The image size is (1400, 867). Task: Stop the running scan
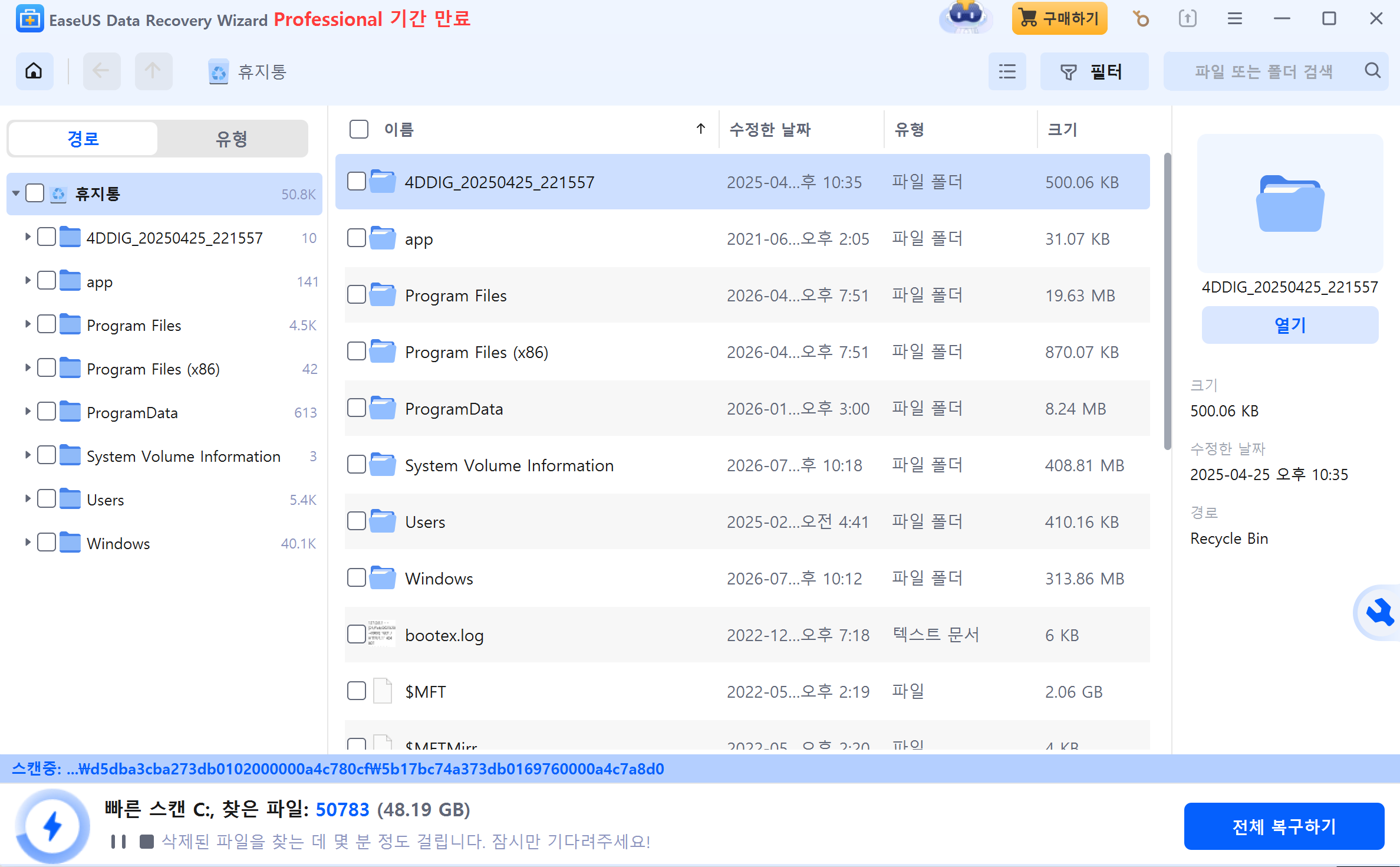click(x=146, y=842)
